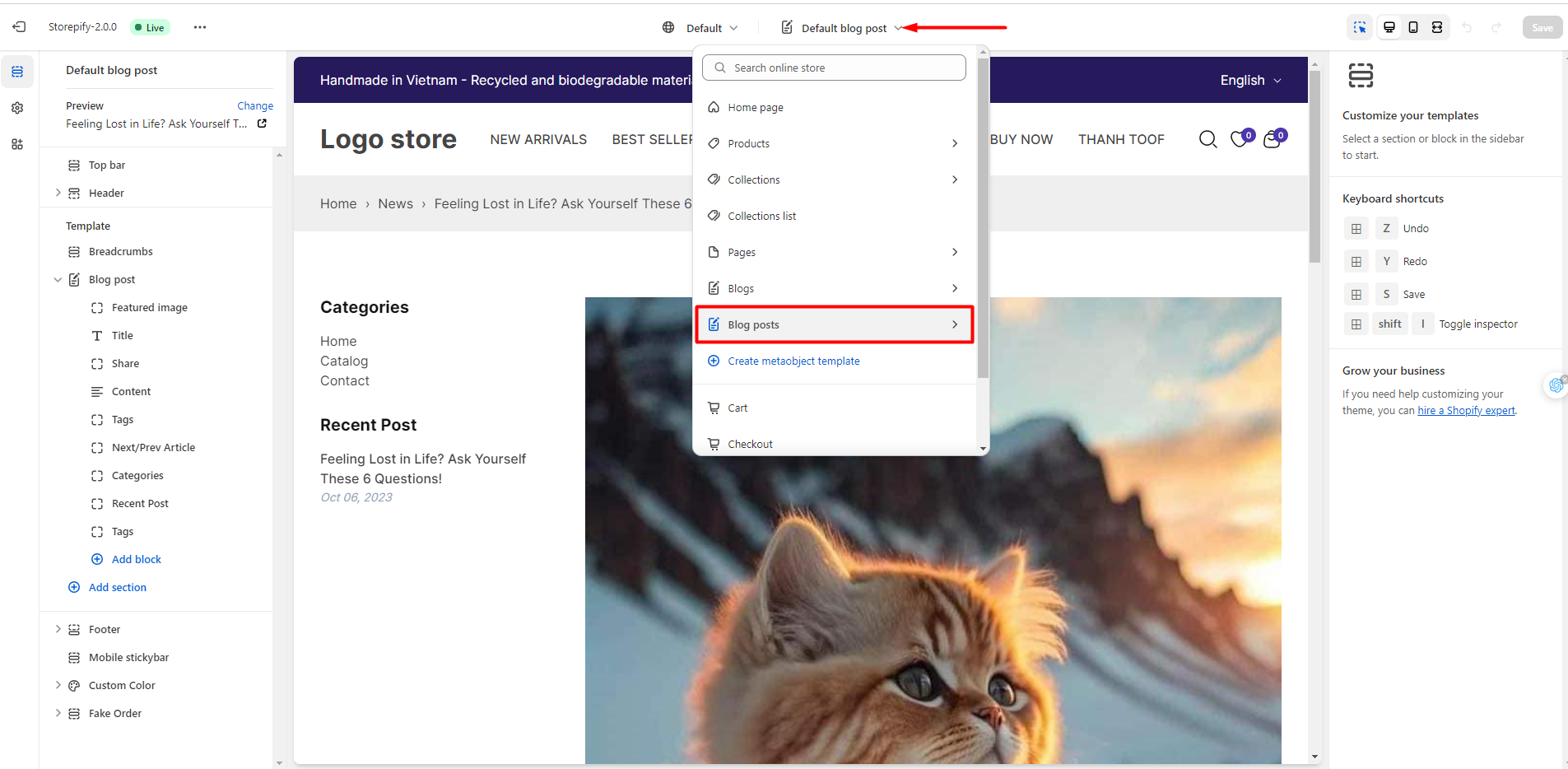Click the exit editor back icon

pyautogui.click(x=19, y=27)
